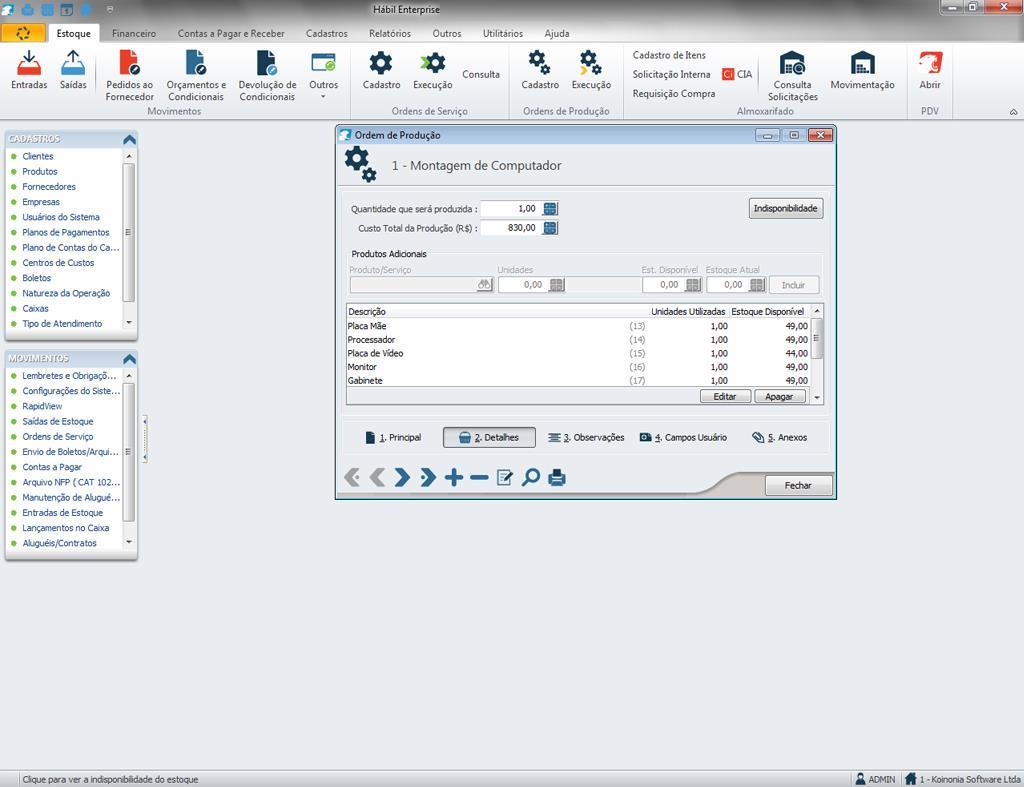Collapse the ribbon with the arrow

(1013, 112)
